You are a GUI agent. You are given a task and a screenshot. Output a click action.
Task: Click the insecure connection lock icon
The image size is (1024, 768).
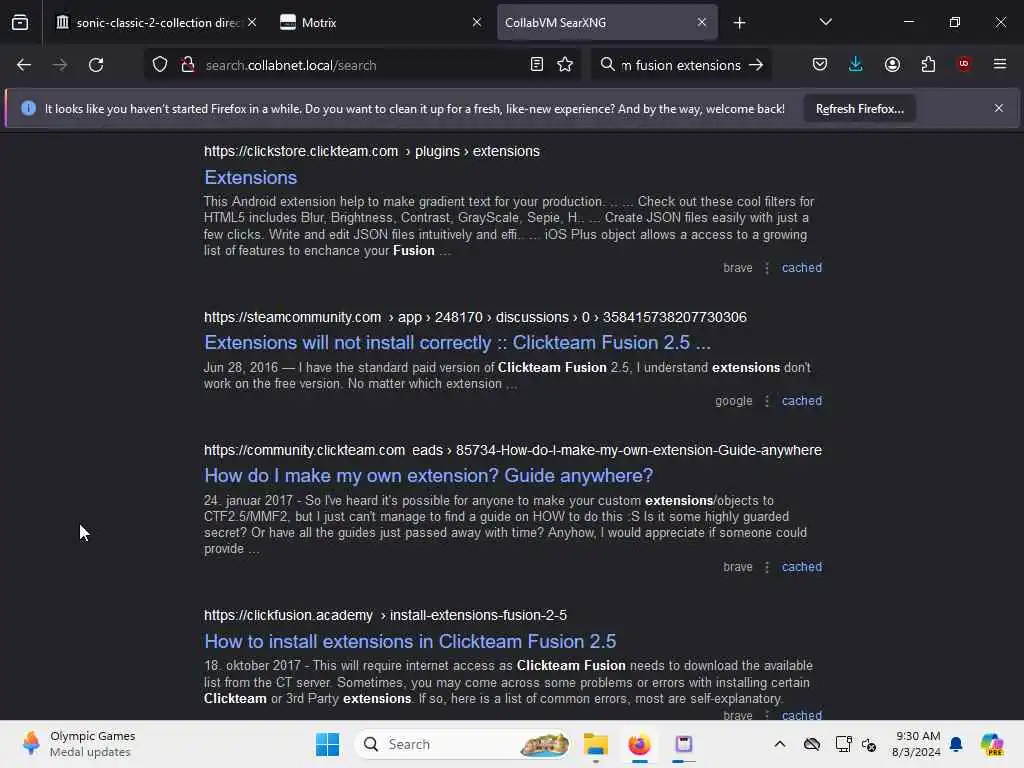pyautogui.click(x=188, y=65)
